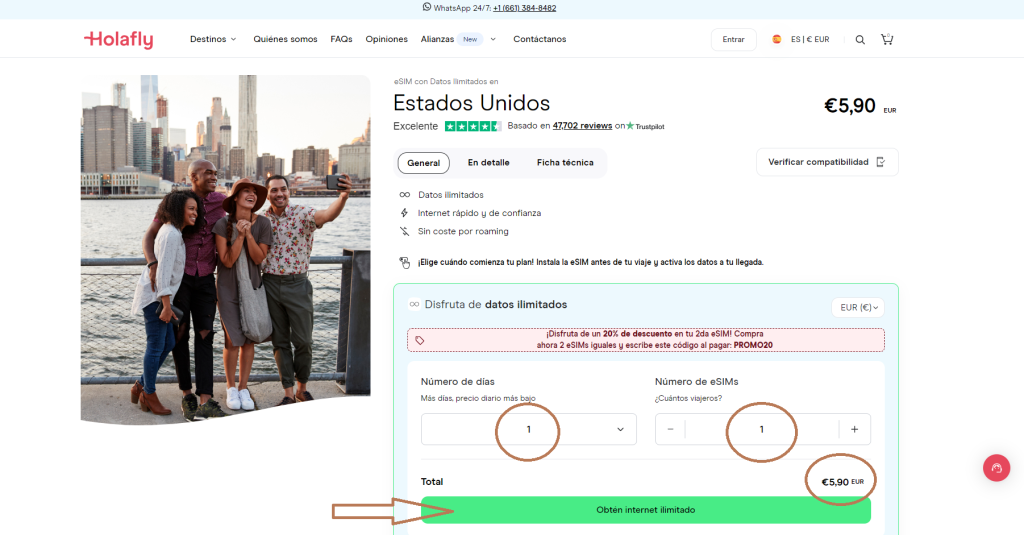Open the shopping cart icon
This screenshot has height=535, width=1024.
886,40
